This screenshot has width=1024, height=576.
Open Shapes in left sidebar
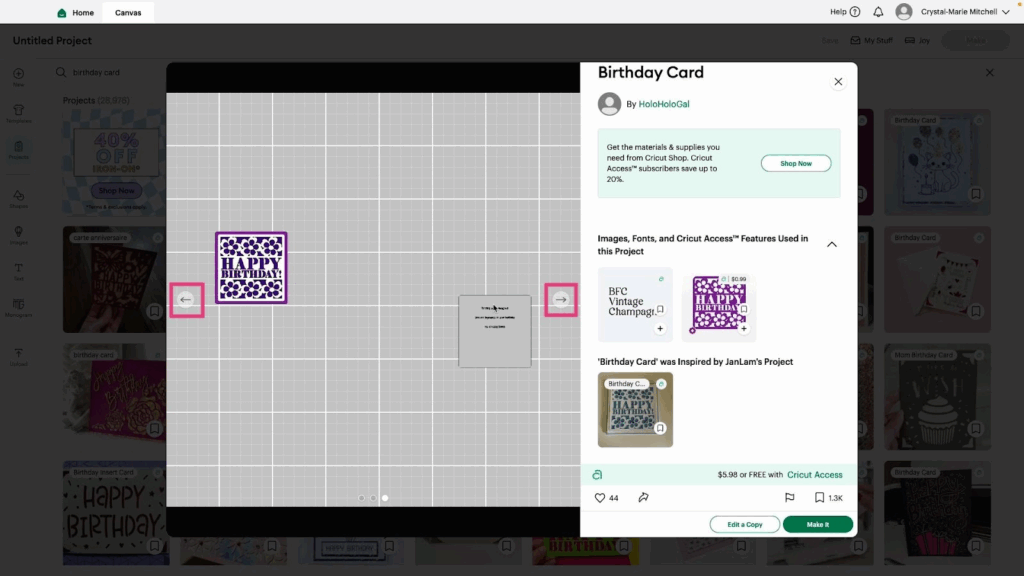pyautogui.click(x=18, y=199)
